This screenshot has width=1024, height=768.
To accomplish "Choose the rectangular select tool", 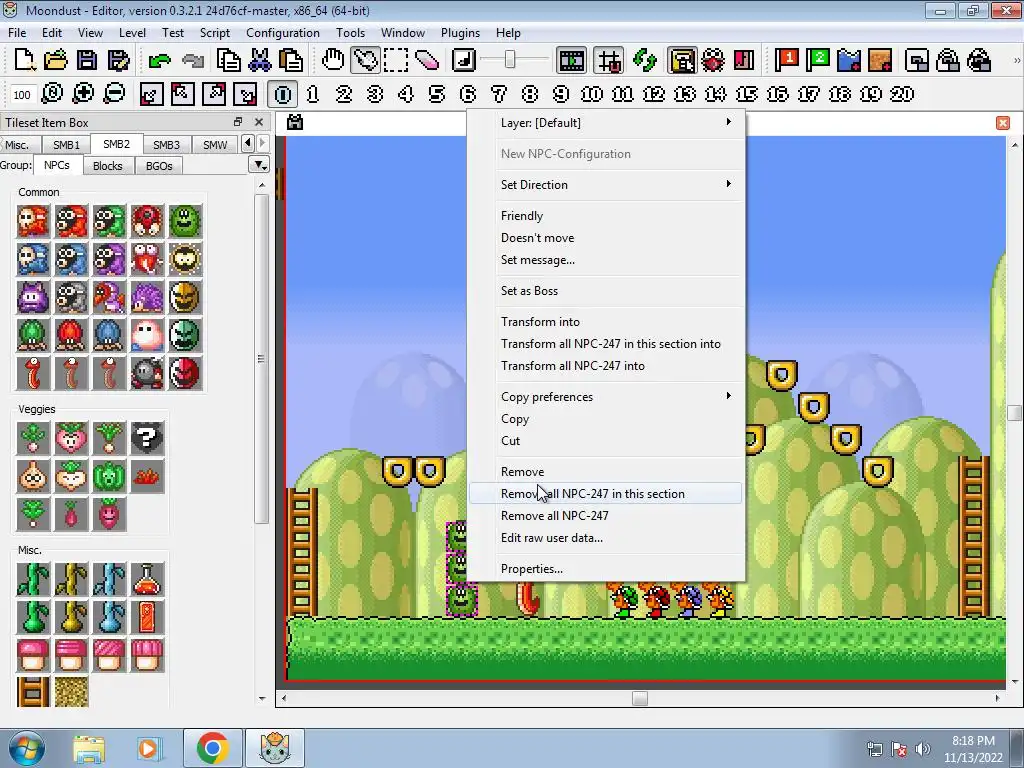I will (x=396, y=61).
